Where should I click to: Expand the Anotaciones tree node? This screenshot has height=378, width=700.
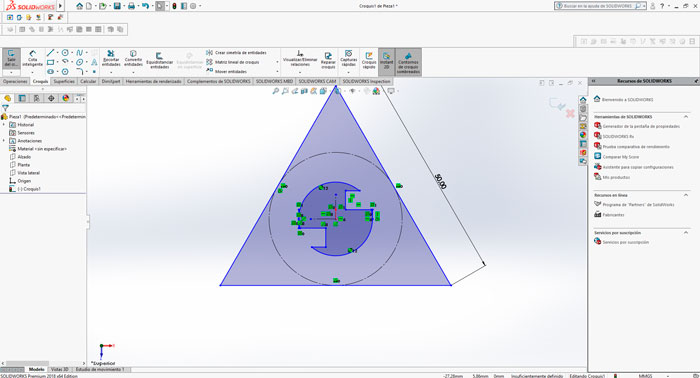click(4, 141)
